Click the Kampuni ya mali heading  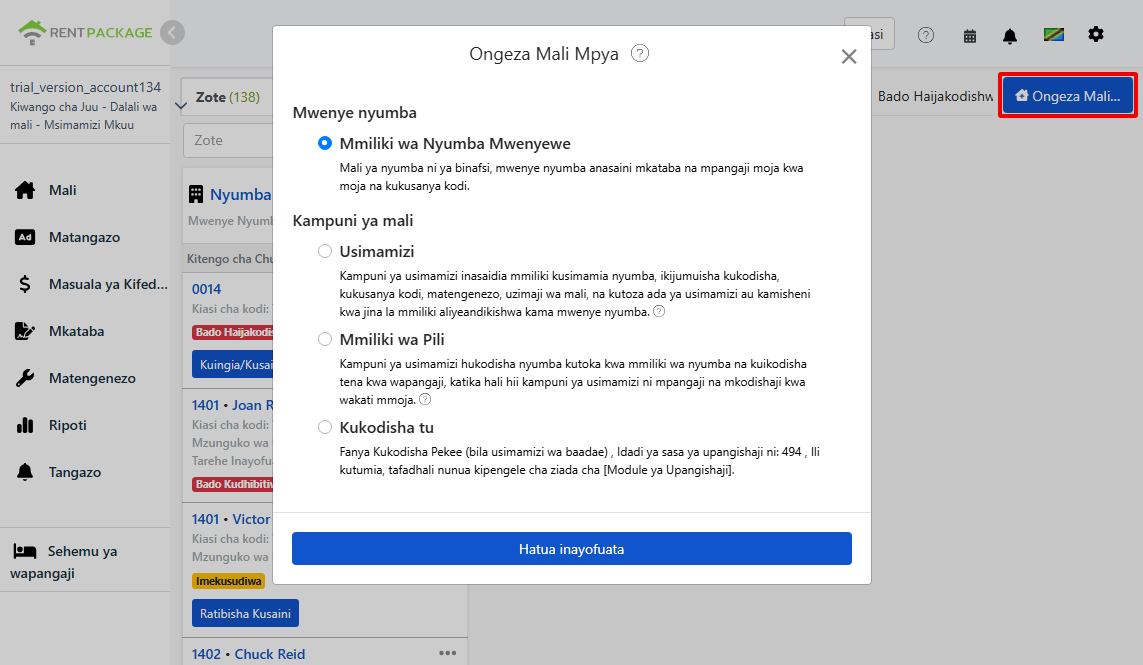[353, 221]
